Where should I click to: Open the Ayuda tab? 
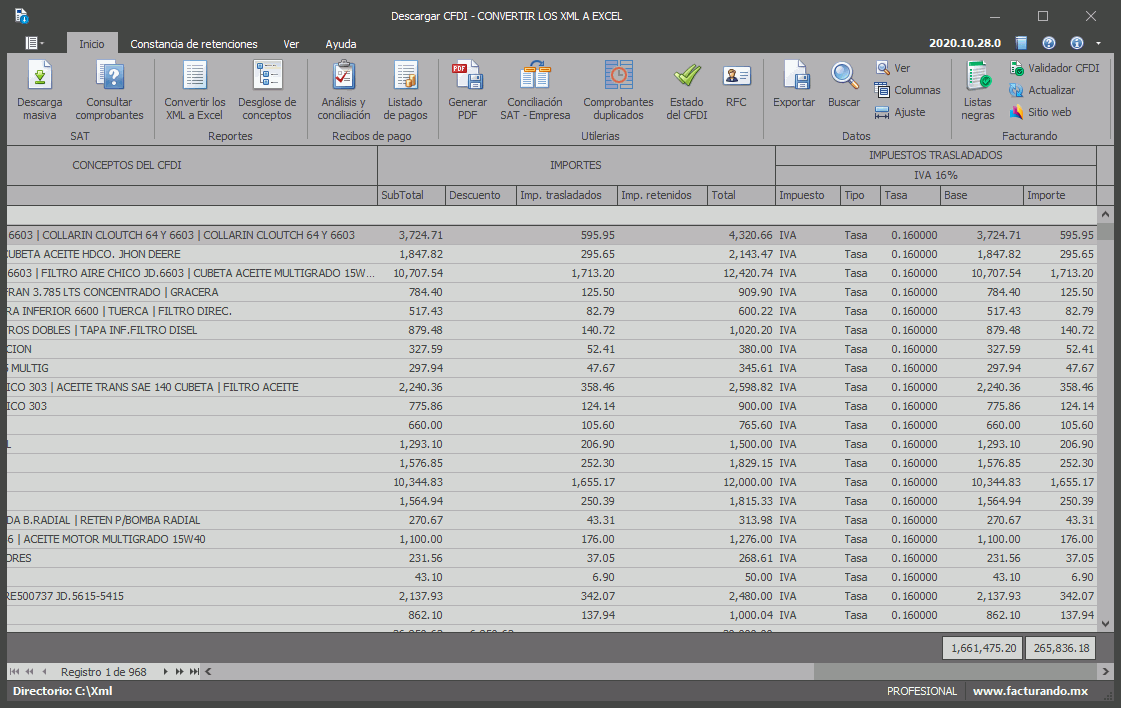(340, 44)
